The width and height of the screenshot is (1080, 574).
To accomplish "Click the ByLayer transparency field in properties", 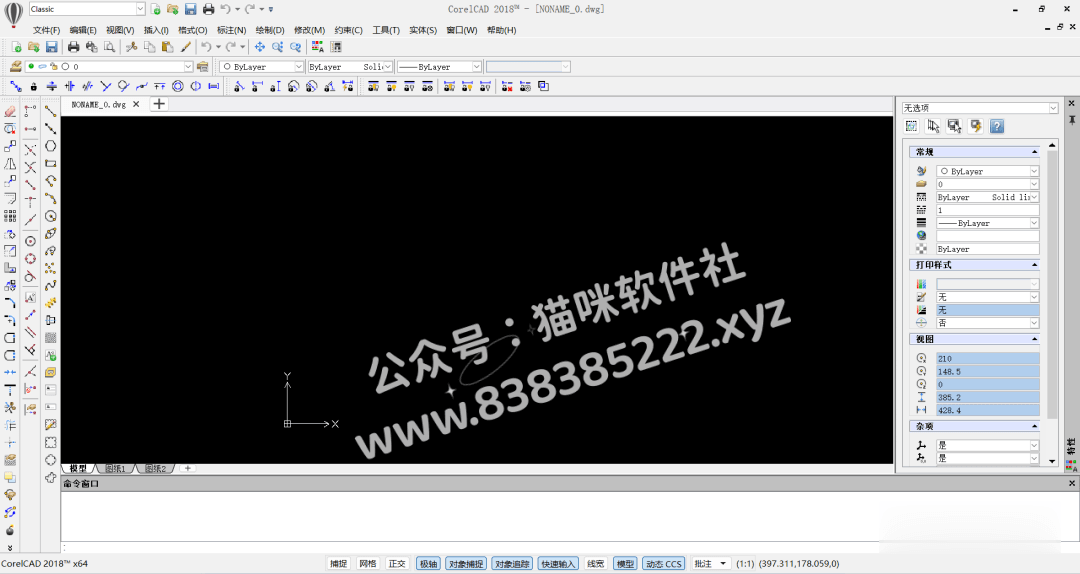I will [x=987, y=249].
